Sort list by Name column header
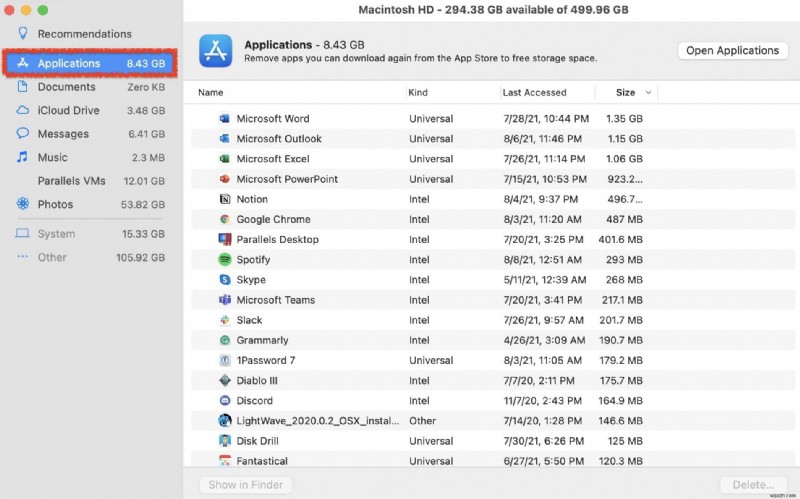 pyautogui.click(x=211, y=92)
